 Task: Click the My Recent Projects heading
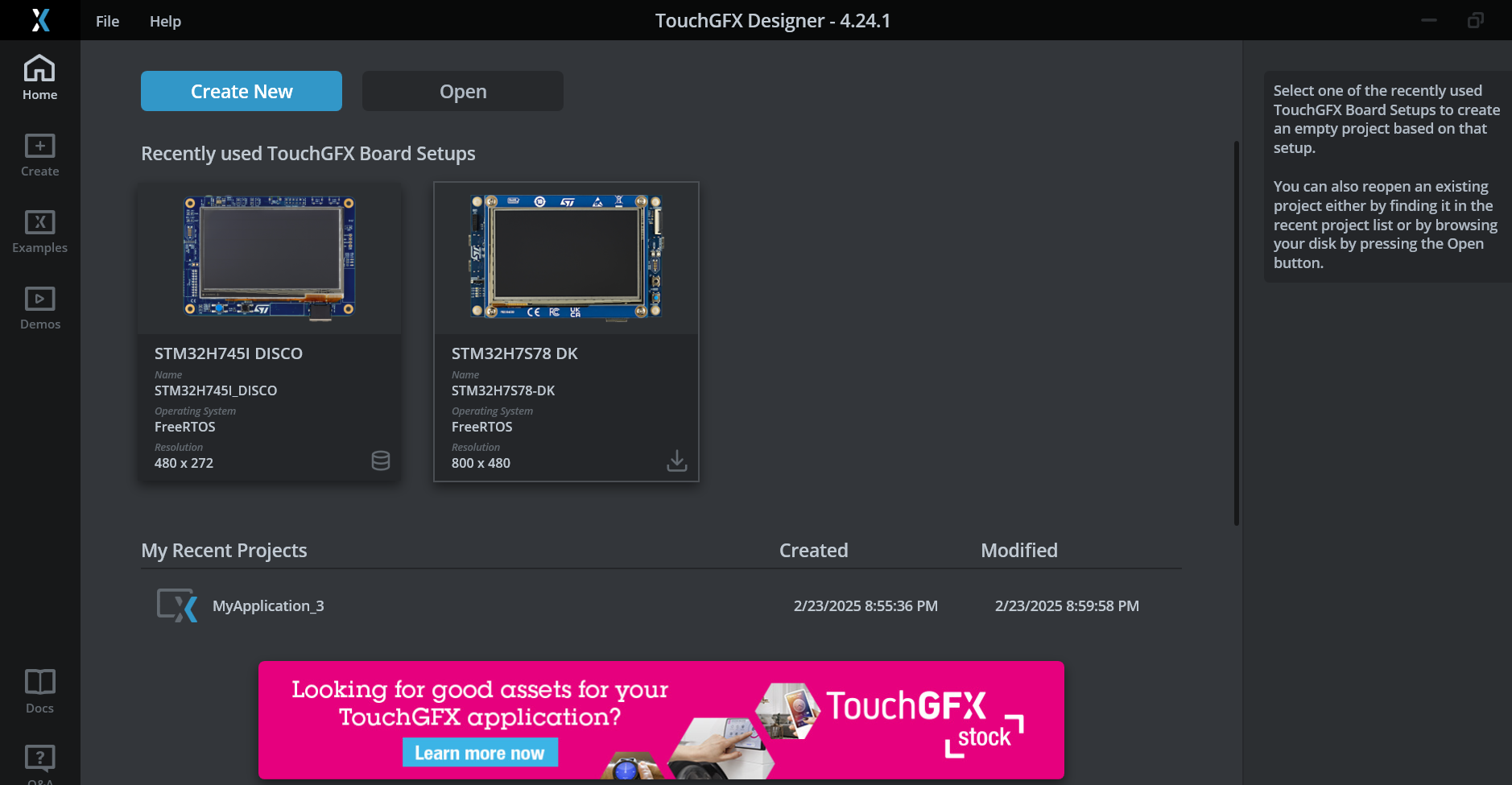coord(224,551)
